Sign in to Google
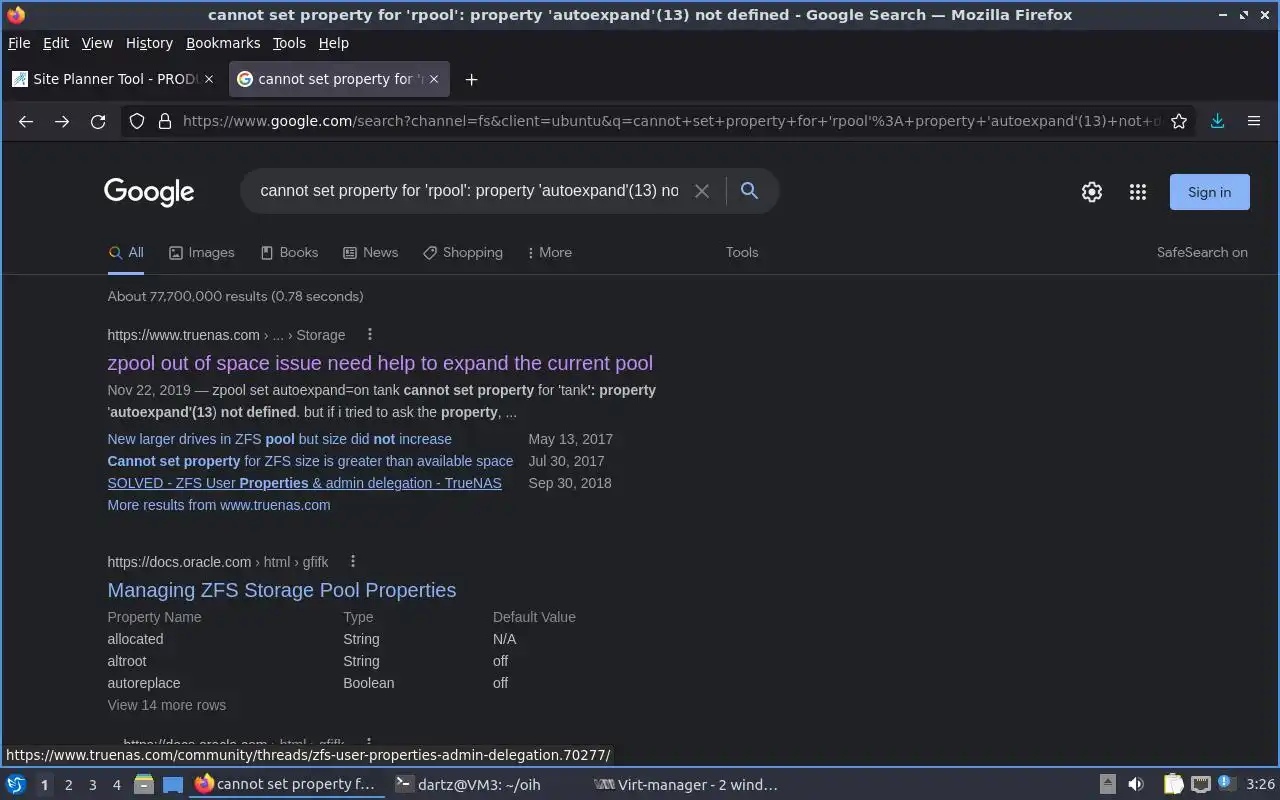The width and height of the screenshot is (1280, 800). [1209, 192]
